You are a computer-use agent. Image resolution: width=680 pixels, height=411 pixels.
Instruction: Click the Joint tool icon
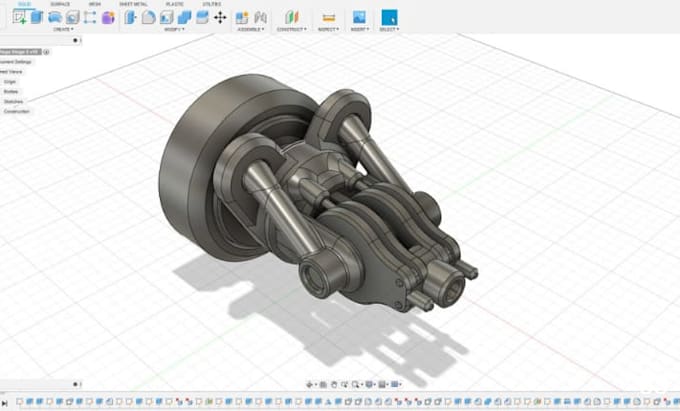260,17
